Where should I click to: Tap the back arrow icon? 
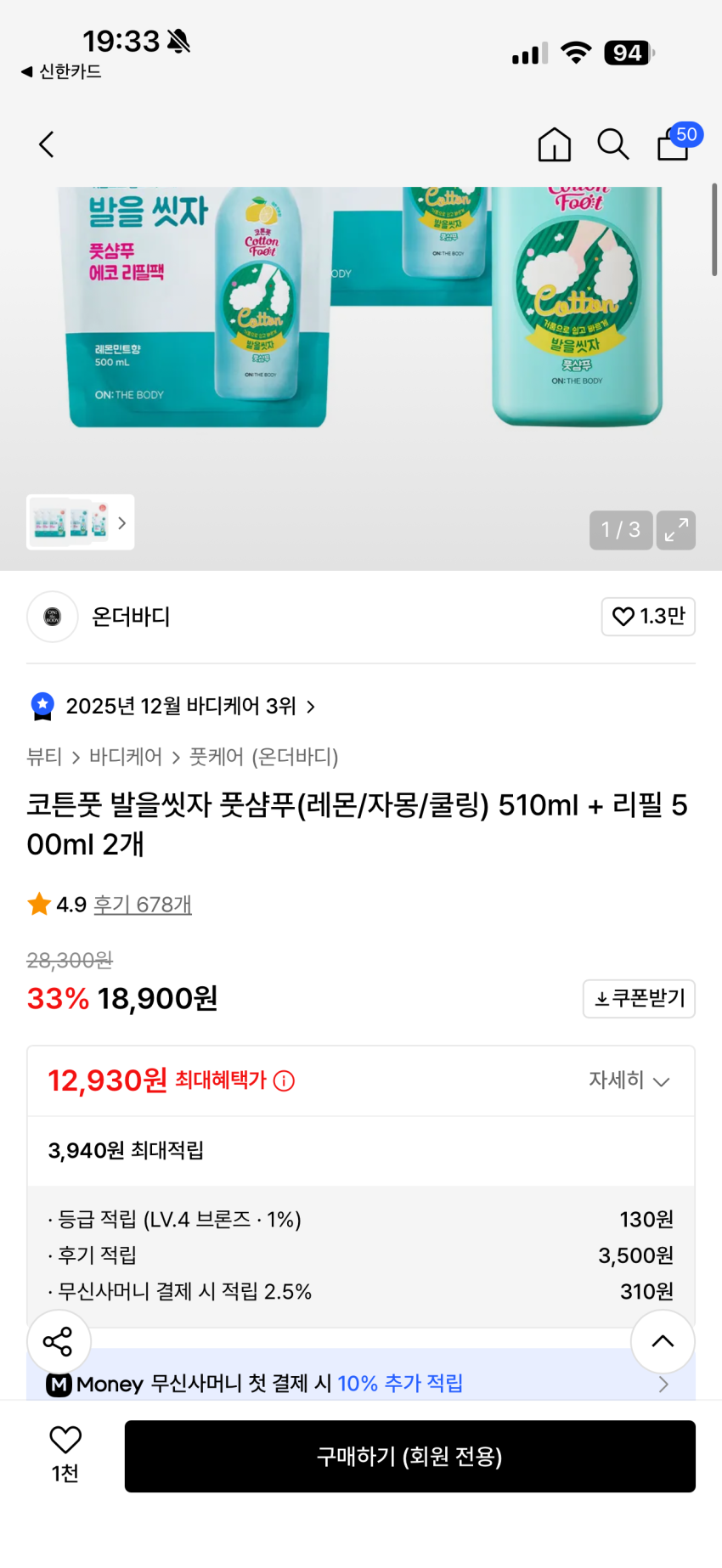coord(47,144)
